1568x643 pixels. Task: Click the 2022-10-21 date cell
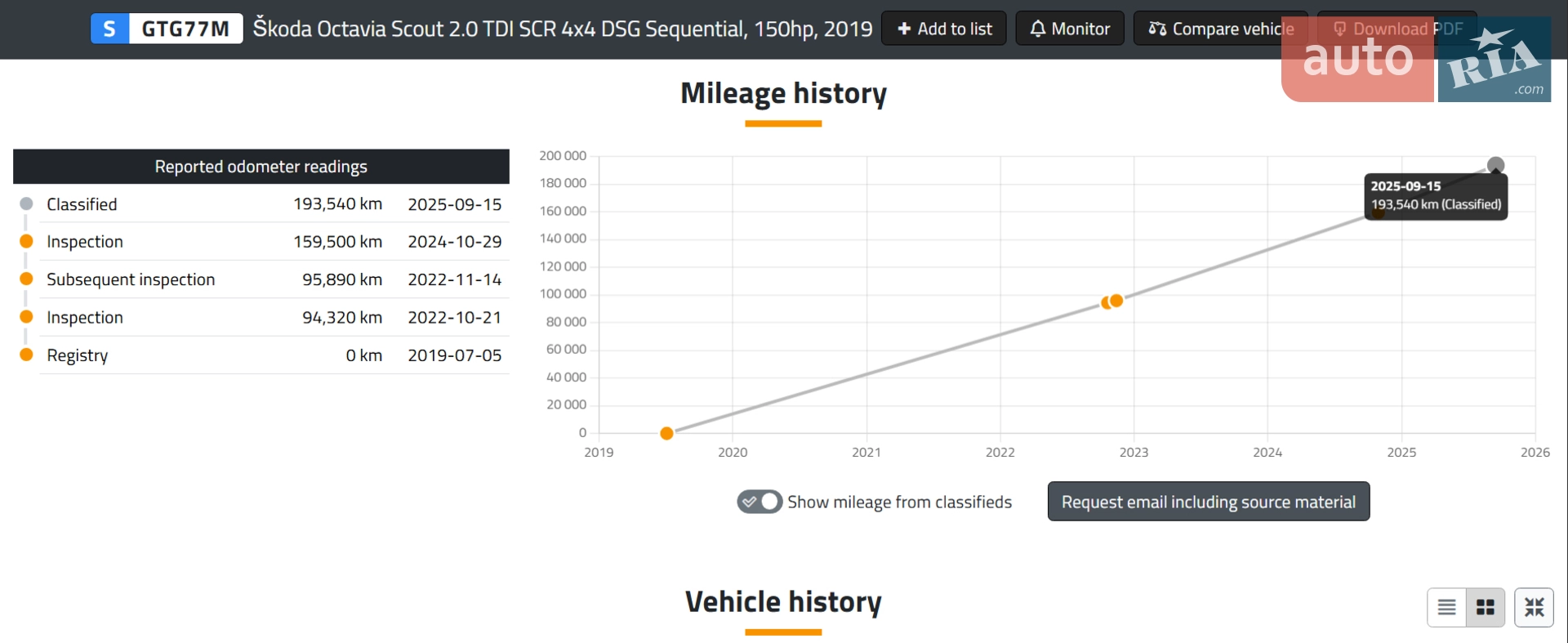(455, 318)
